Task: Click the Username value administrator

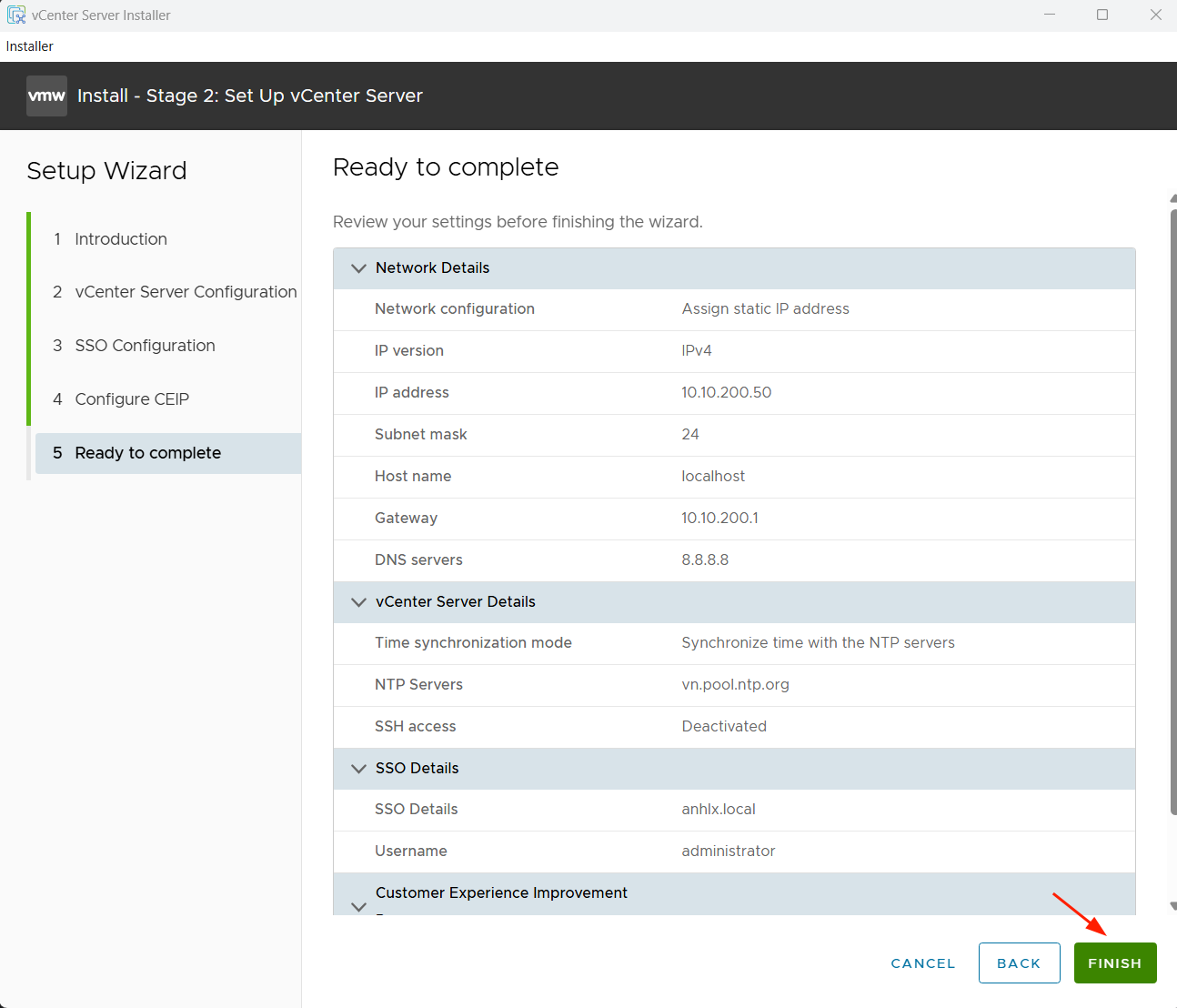Action: (729, 852)
